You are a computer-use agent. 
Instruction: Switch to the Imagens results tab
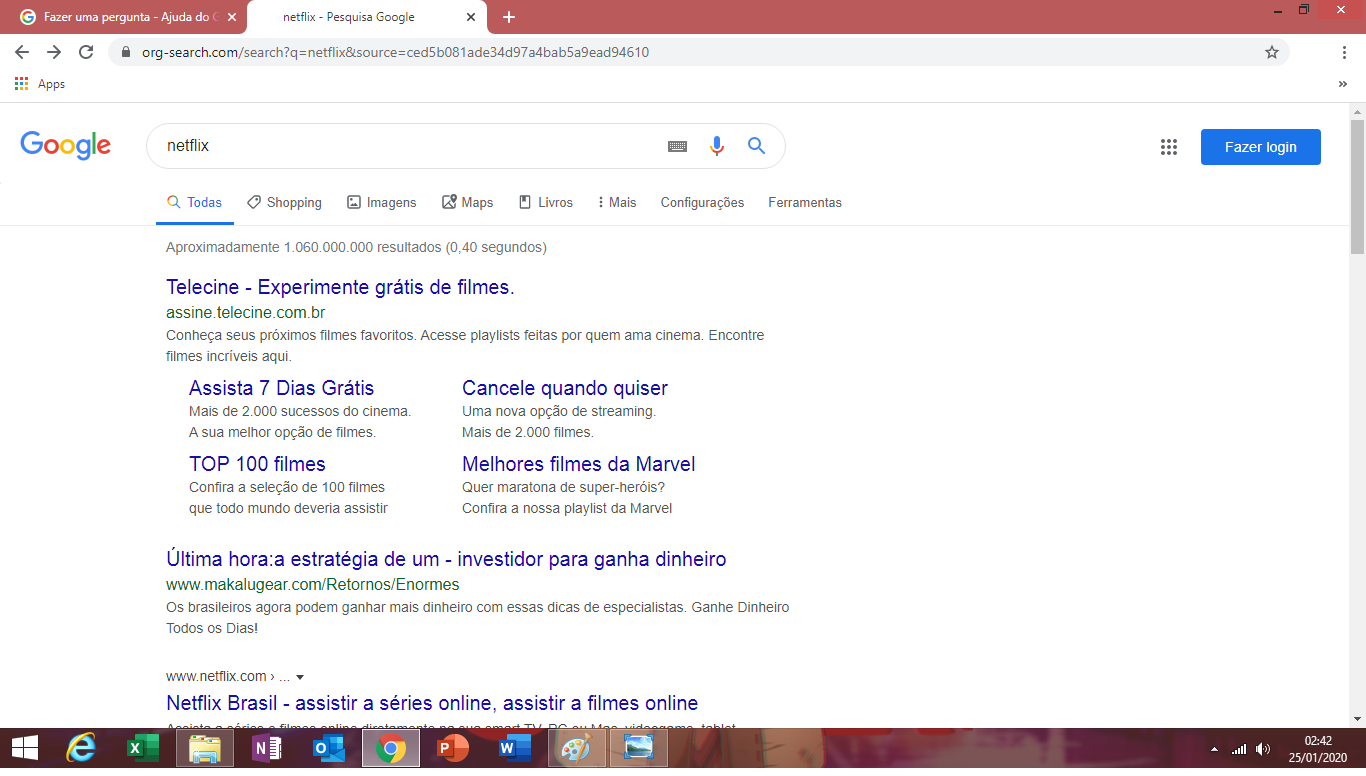(382, 202)
